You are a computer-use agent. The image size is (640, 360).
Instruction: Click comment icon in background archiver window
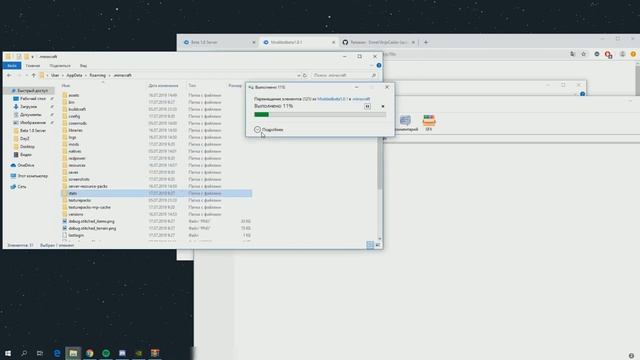tap(405, 123)
